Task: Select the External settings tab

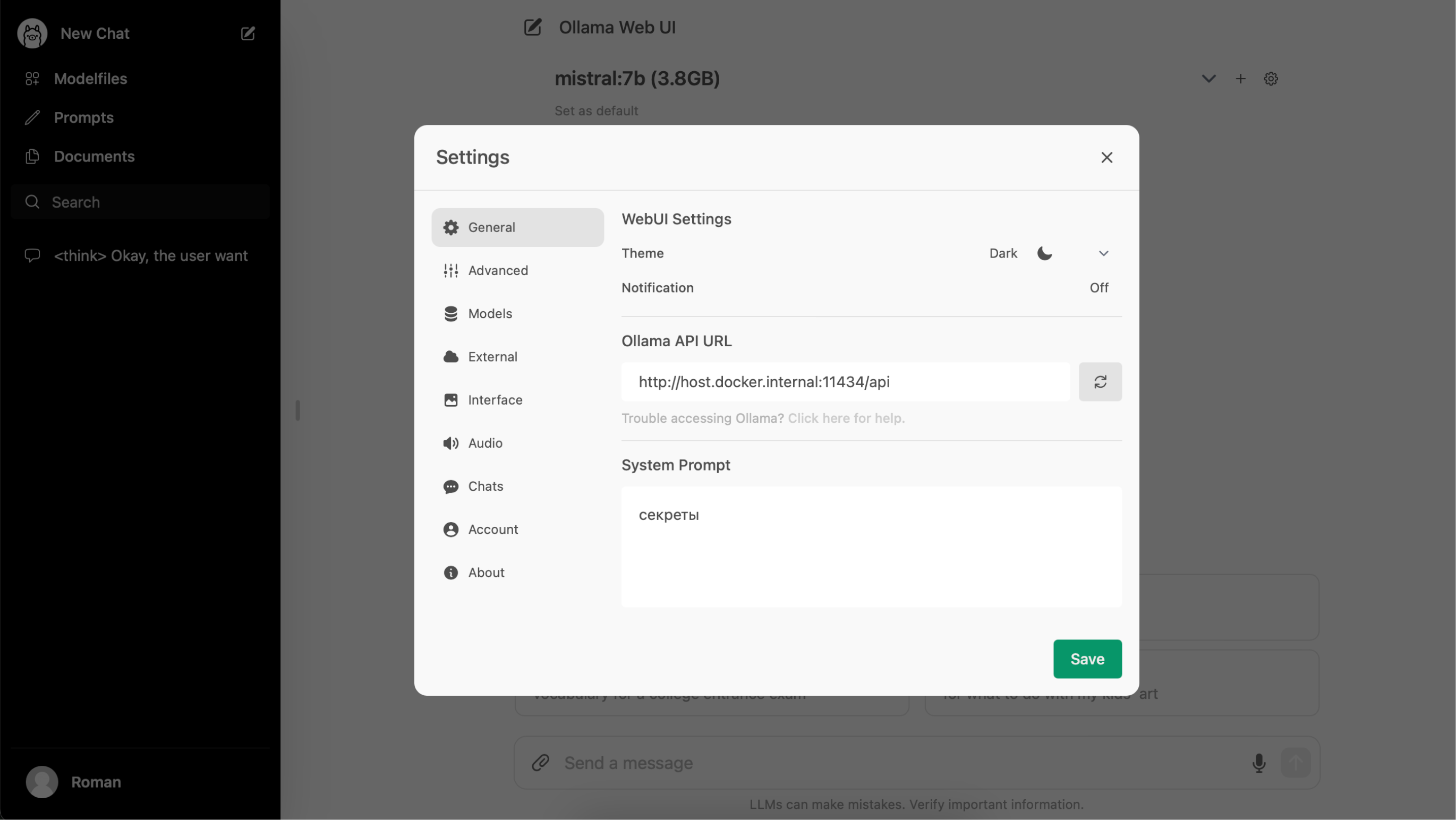Action: tap(518, 356)
